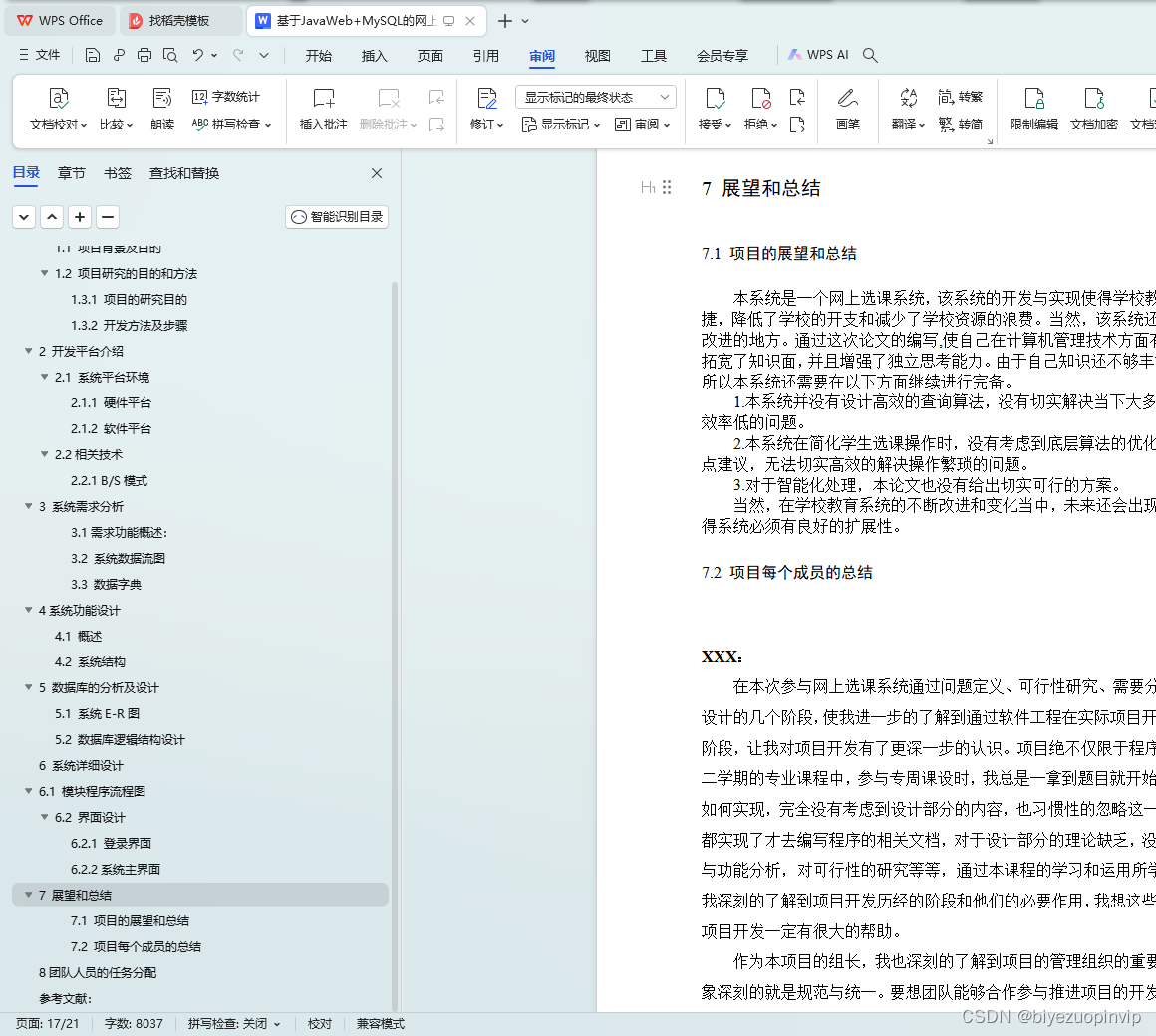Collapse the 2 开发平台介绍 outline section
Screen dimensions: 1156x1036
tap(28, 351)
